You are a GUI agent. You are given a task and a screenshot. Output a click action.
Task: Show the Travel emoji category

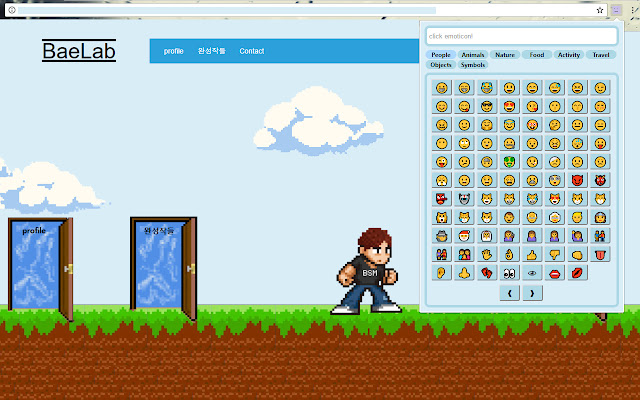click(601, 55)
